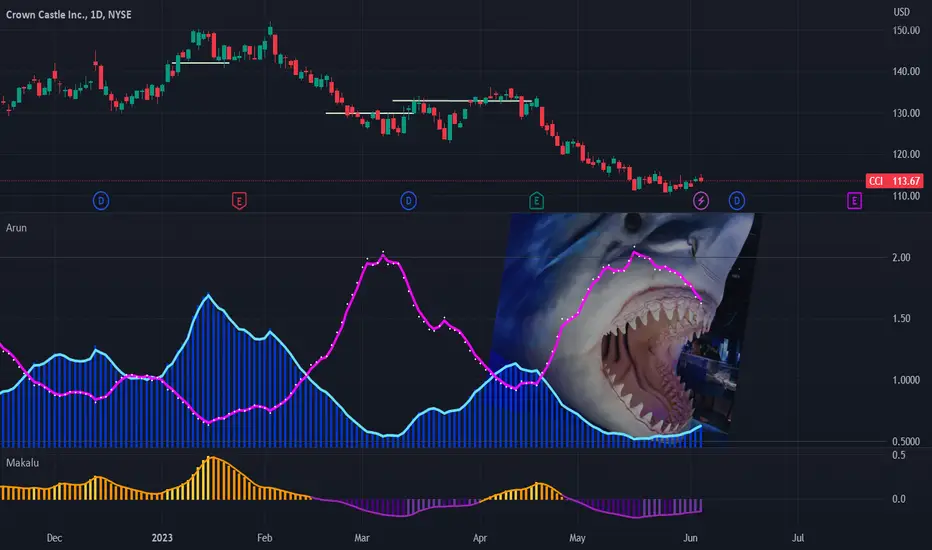Click the 150.00 price axis label
This screenshot has width=932, height=550.
906,30
